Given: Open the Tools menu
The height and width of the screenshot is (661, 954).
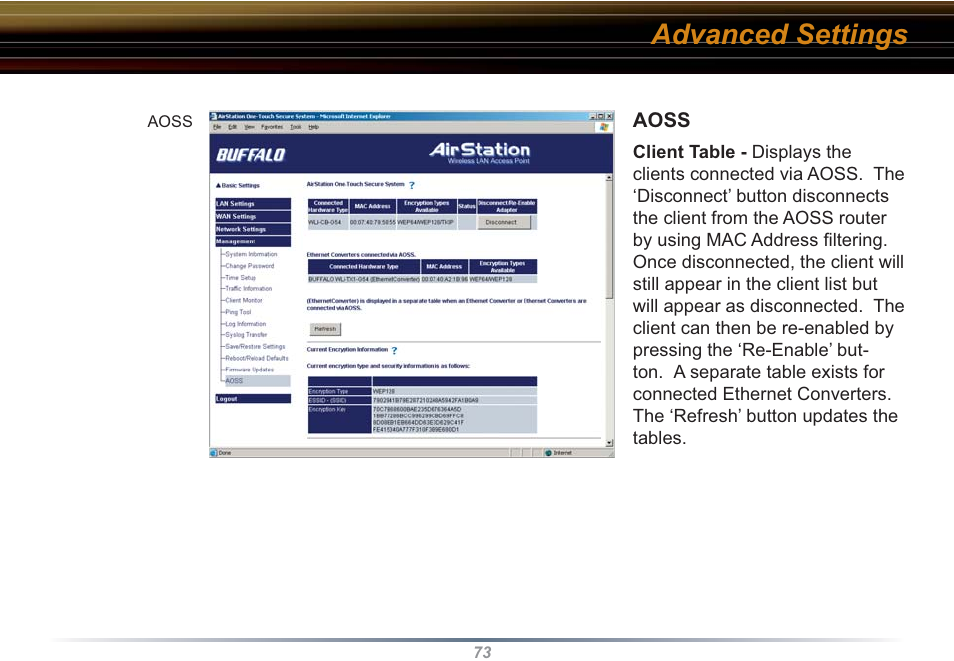Looking at the screenshot, I should tap(296, 127).
